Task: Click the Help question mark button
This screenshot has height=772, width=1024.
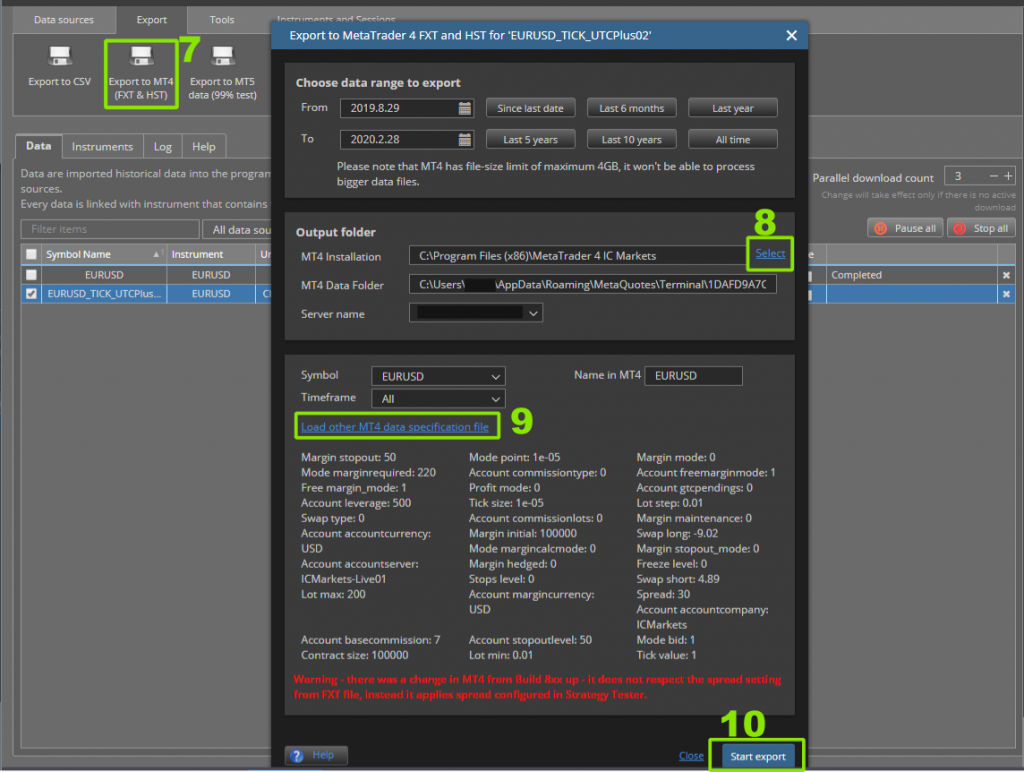Action: pyautogui.click(x=316, y=756)
